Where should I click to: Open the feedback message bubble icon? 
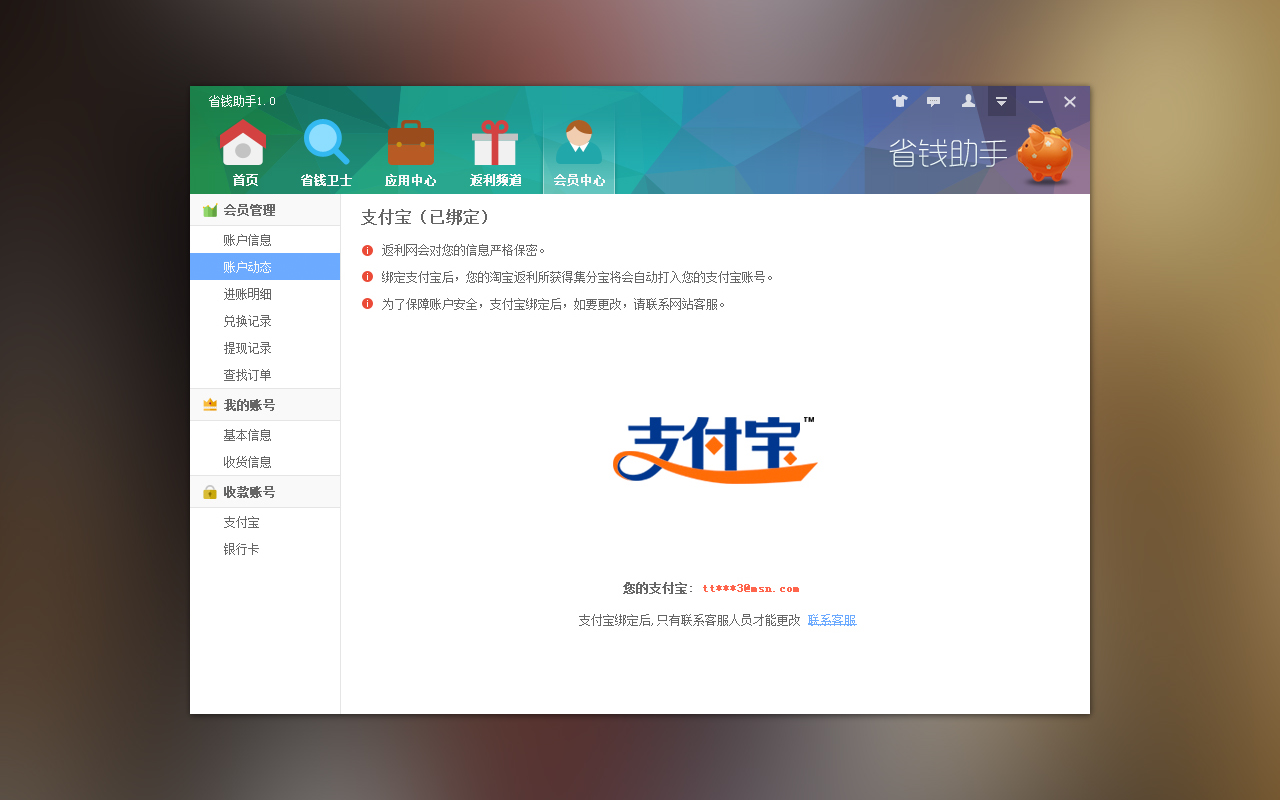(934, 101)
